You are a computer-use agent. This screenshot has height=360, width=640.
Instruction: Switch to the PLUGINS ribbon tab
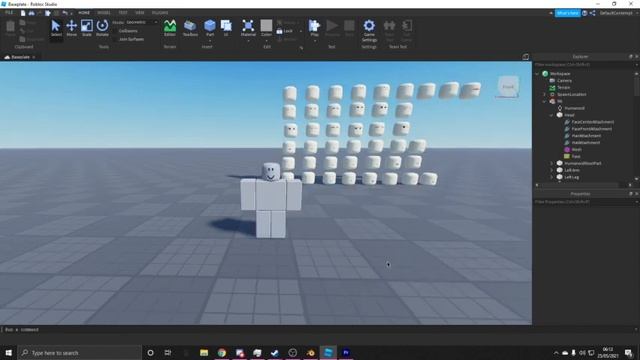tap(160, 13)
